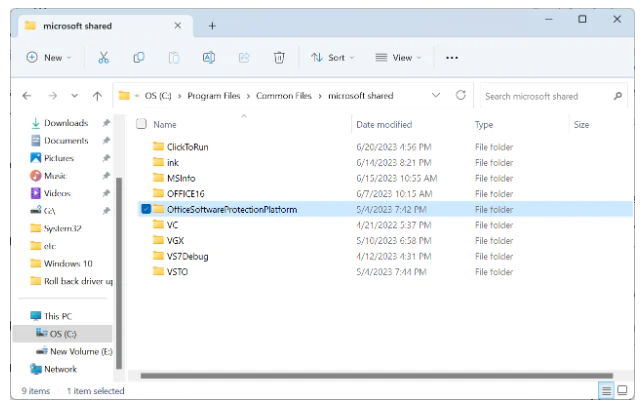Sort by Name column header
Screen dimensions: 644x405
coord(165,124)
